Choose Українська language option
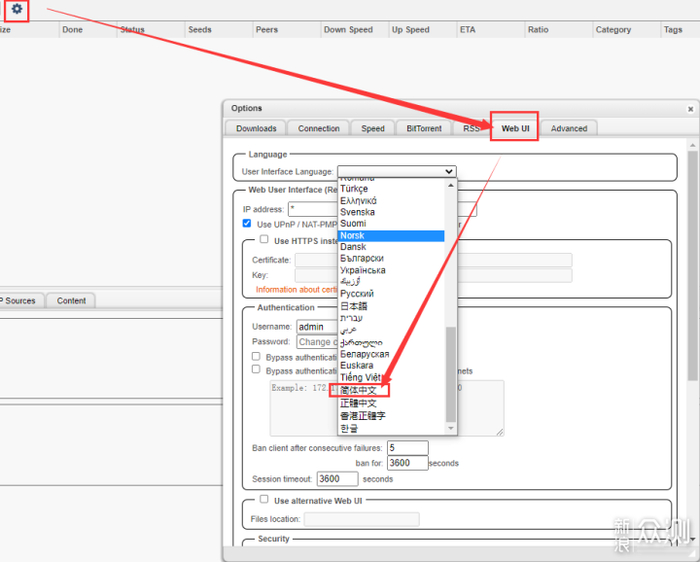This screenshot has height=562, width=700. (392, 271)
